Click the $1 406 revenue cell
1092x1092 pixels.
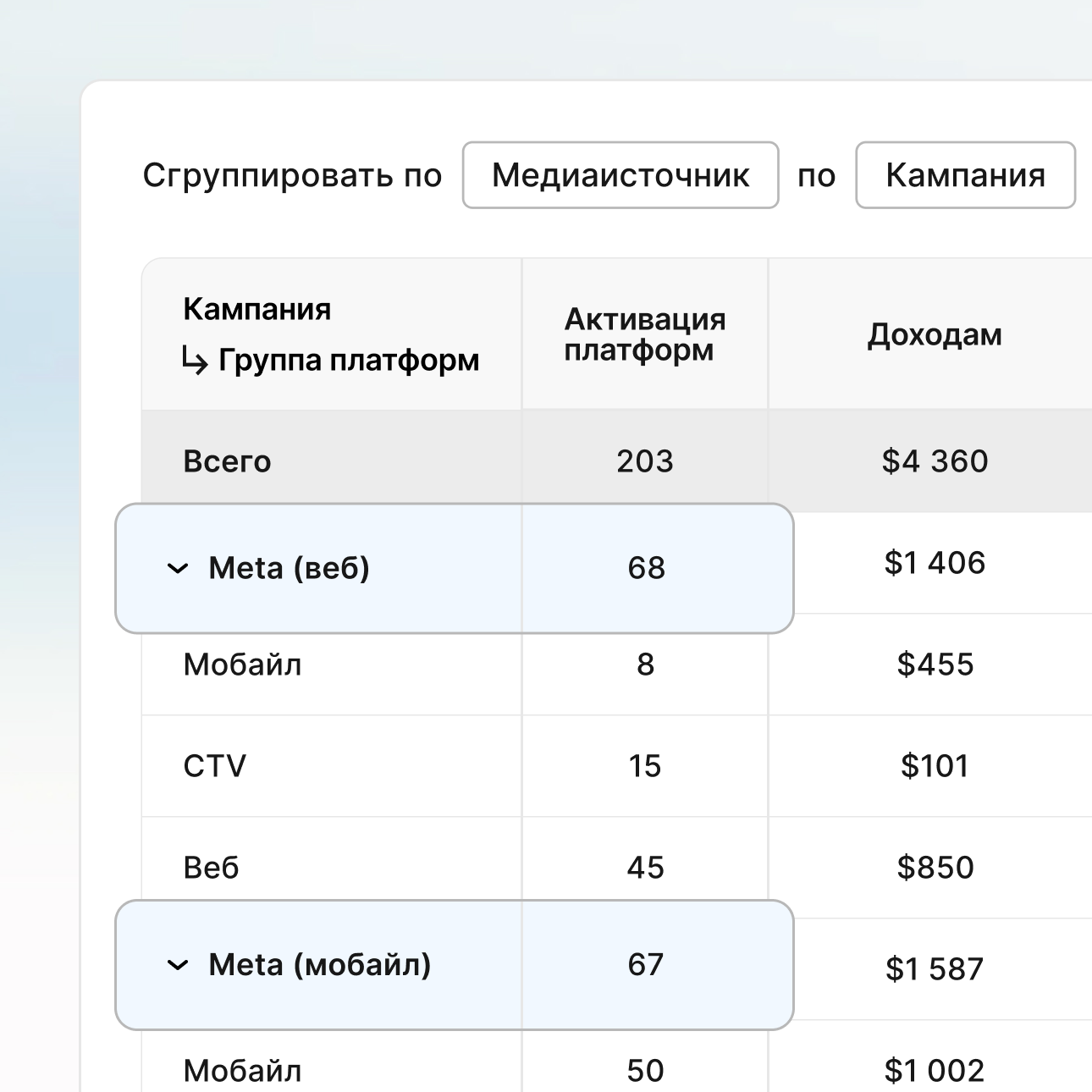pyautogui.click(x=935, y=563)
